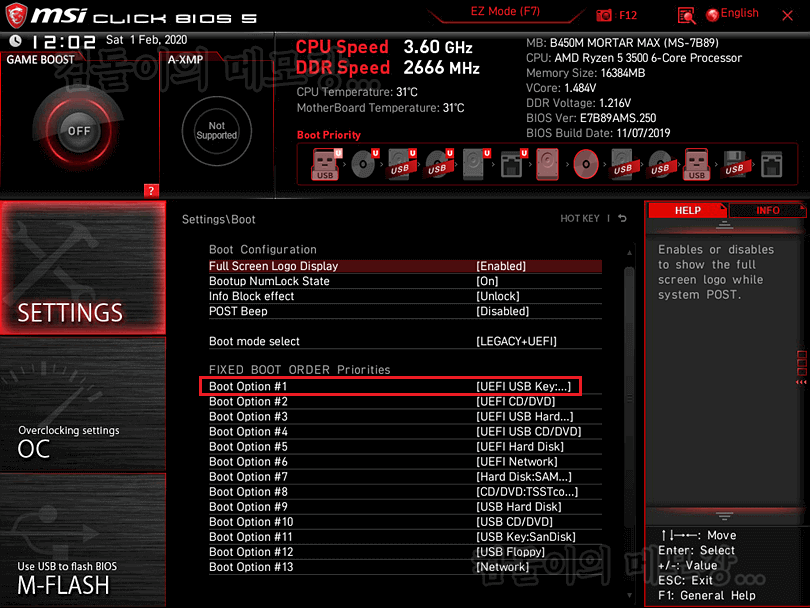Open Boot Option #7 Hard Disk:SAM
Screen dimensions: 810x608
click(x=405, y=476)
